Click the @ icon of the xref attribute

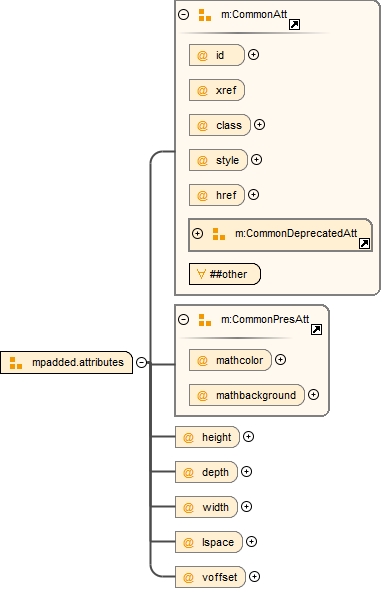pyautogui.click(x=202, y=90)
